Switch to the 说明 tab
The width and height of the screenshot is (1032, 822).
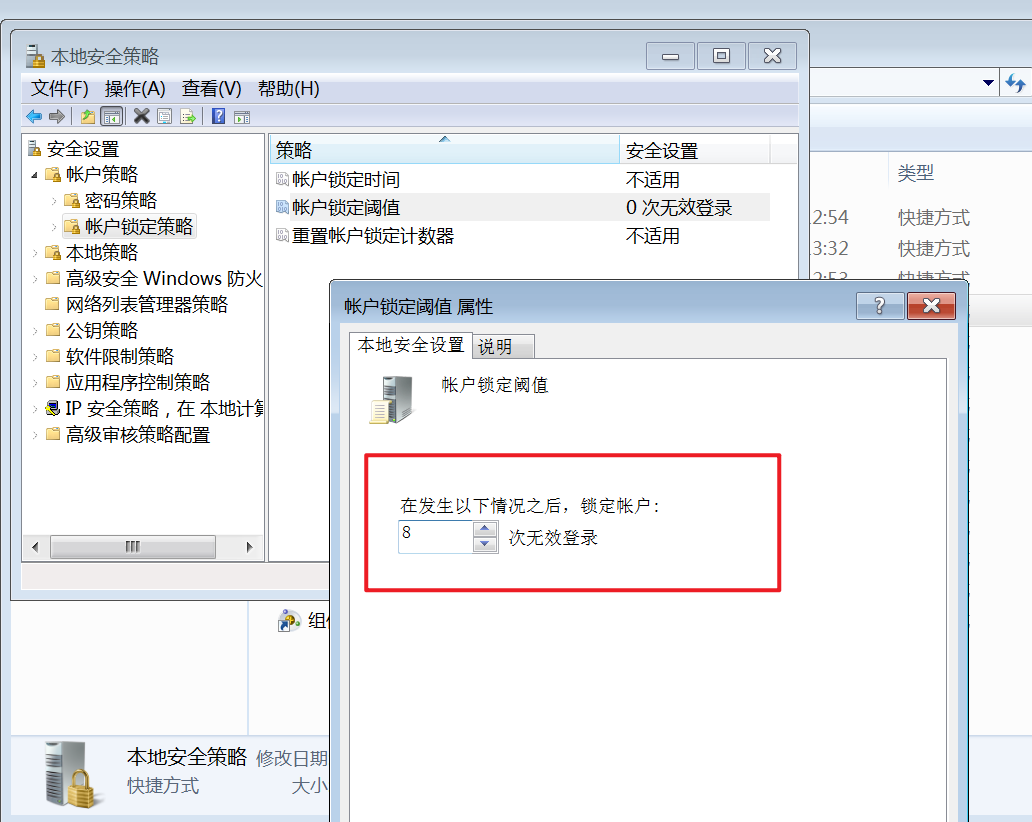503,346
